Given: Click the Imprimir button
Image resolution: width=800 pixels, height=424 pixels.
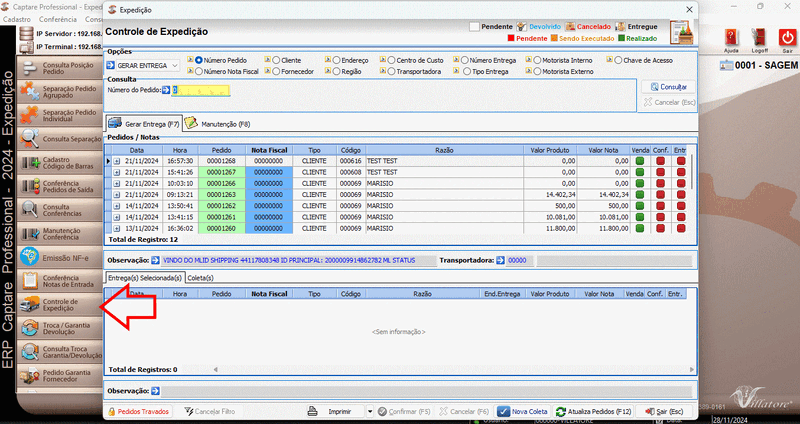Looking at the screenshot, I should pos(336,411).
